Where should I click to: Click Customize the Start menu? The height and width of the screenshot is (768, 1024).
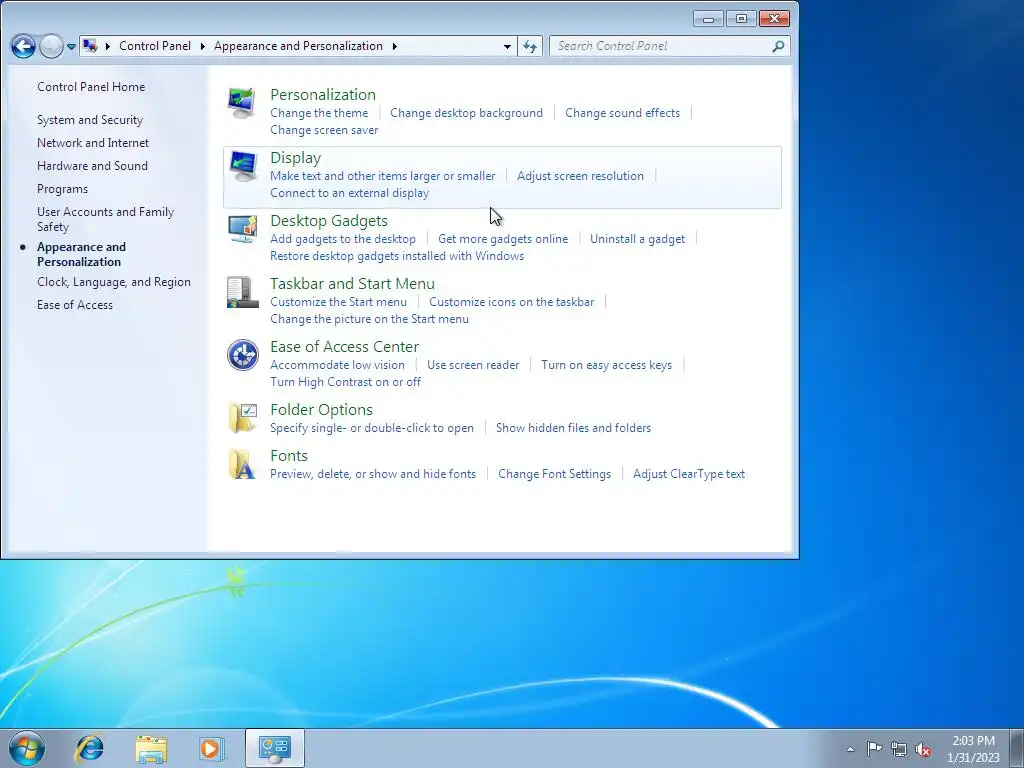click(338, 302)
